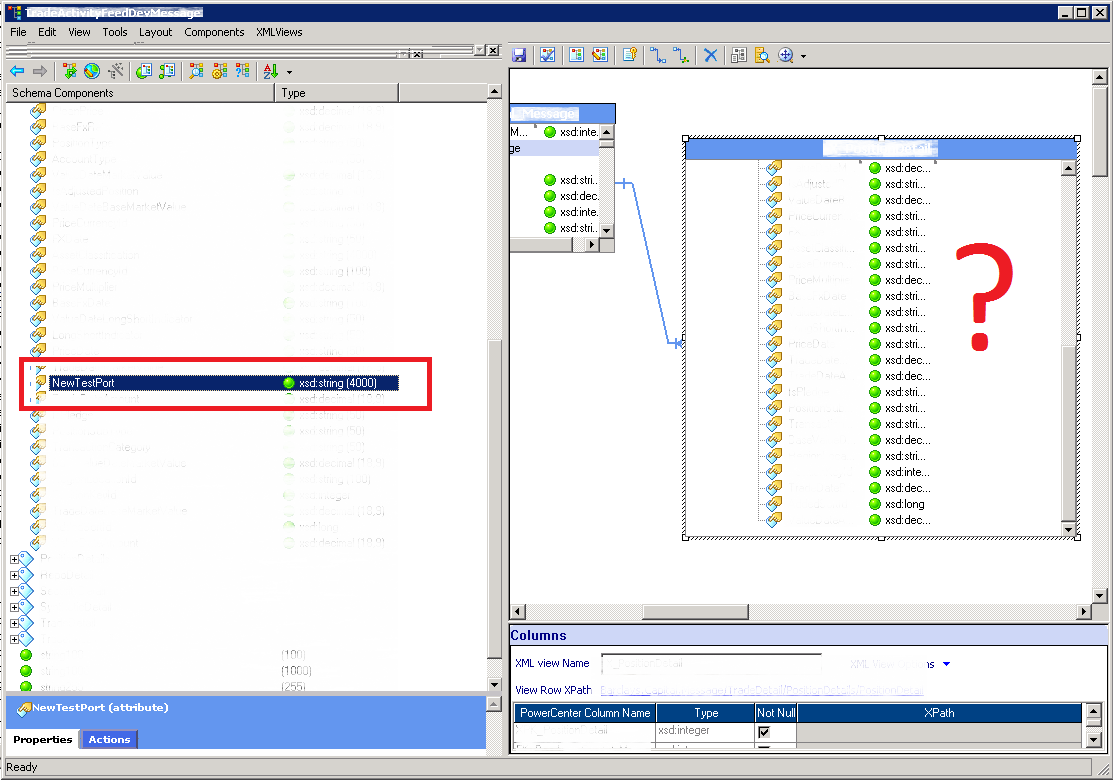This screenshot has width=1113, height=780.
Task: Click the XML view vertical scrollbar down arrow
Action: (x=1069, y=529)
